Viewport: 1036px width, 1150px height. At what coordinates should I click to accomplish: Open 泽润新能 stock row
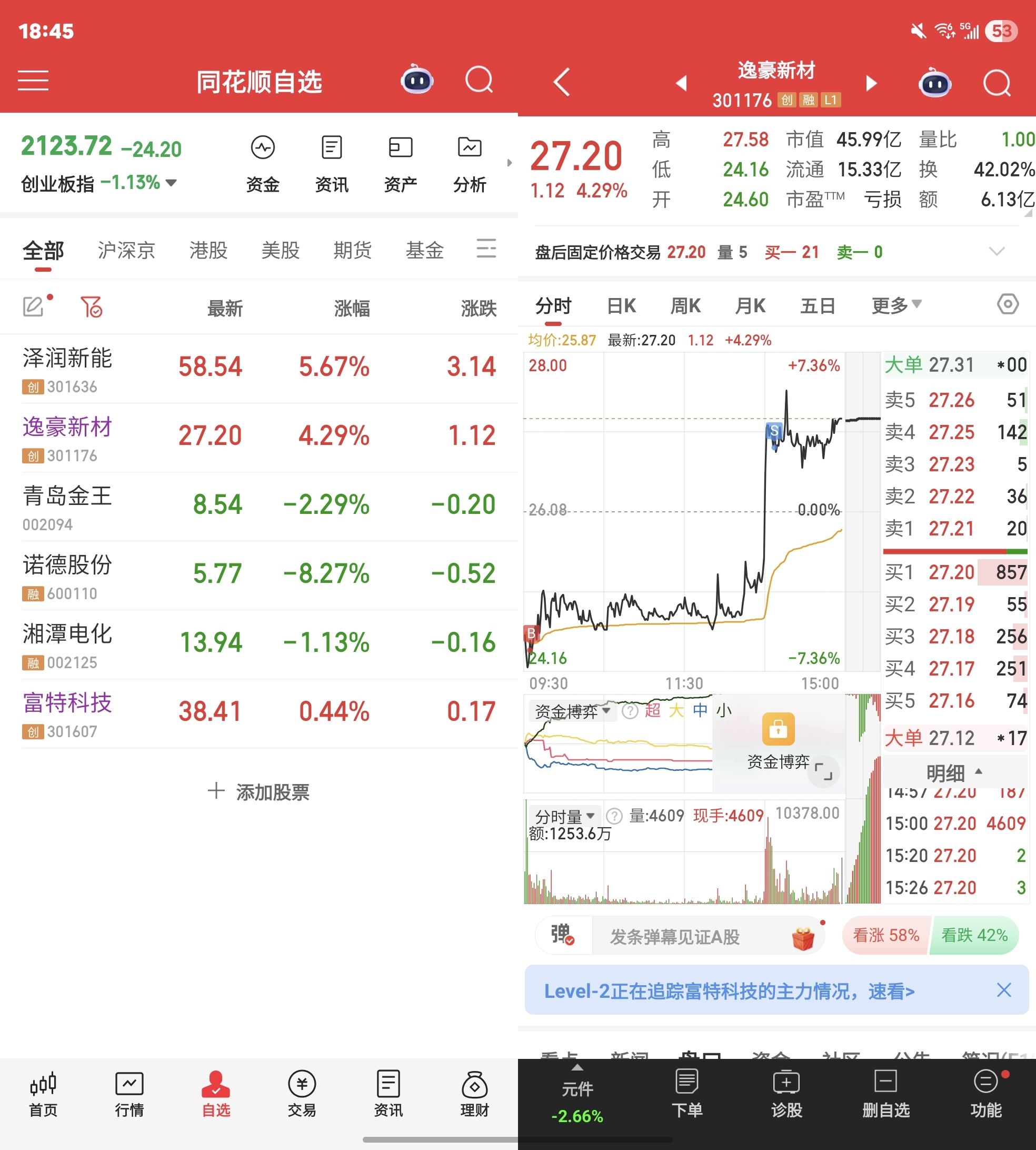click(x=259, y=369)
